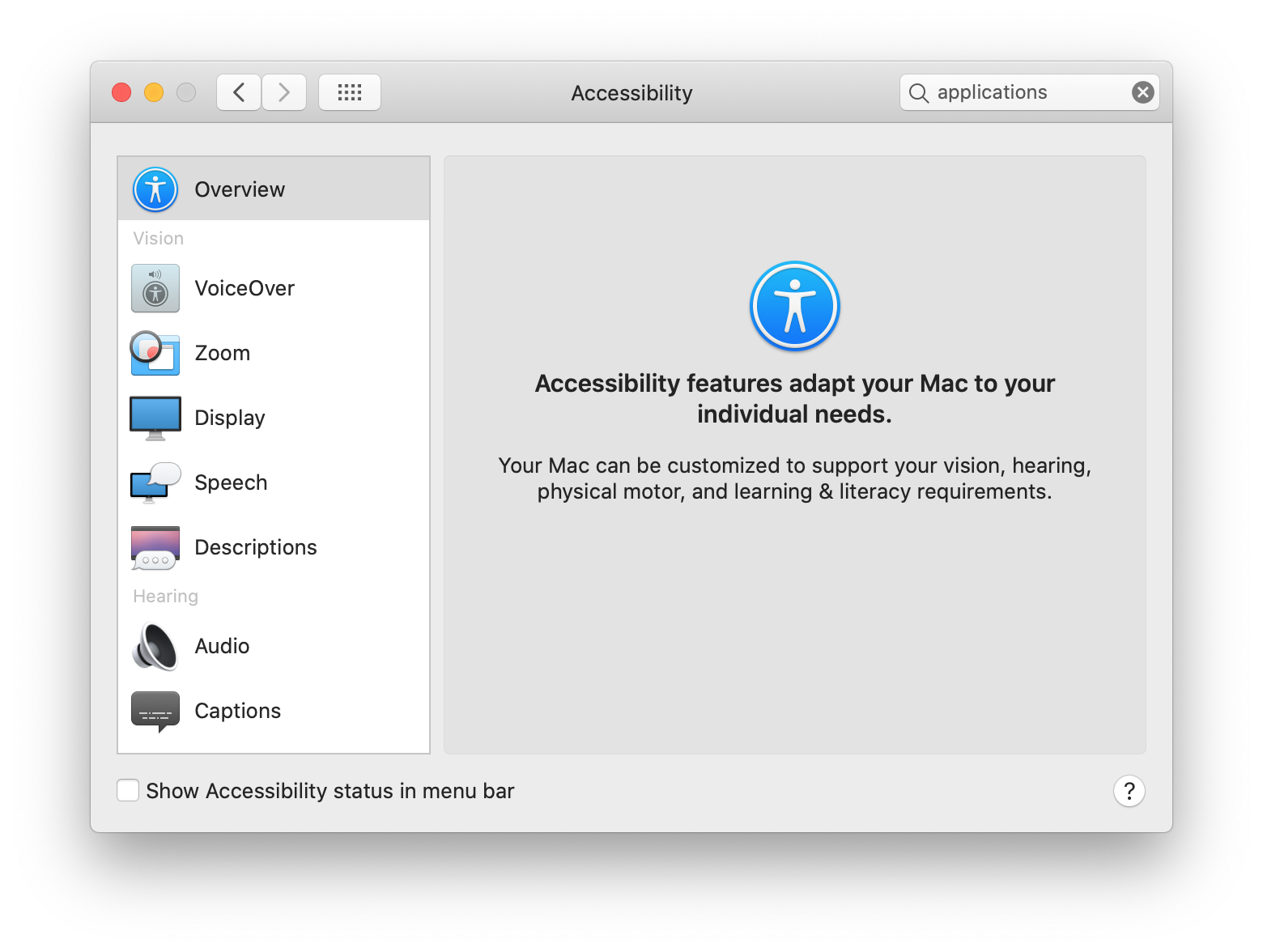
Task: Minimize the window with yellow button
Action: coord(154,92)
